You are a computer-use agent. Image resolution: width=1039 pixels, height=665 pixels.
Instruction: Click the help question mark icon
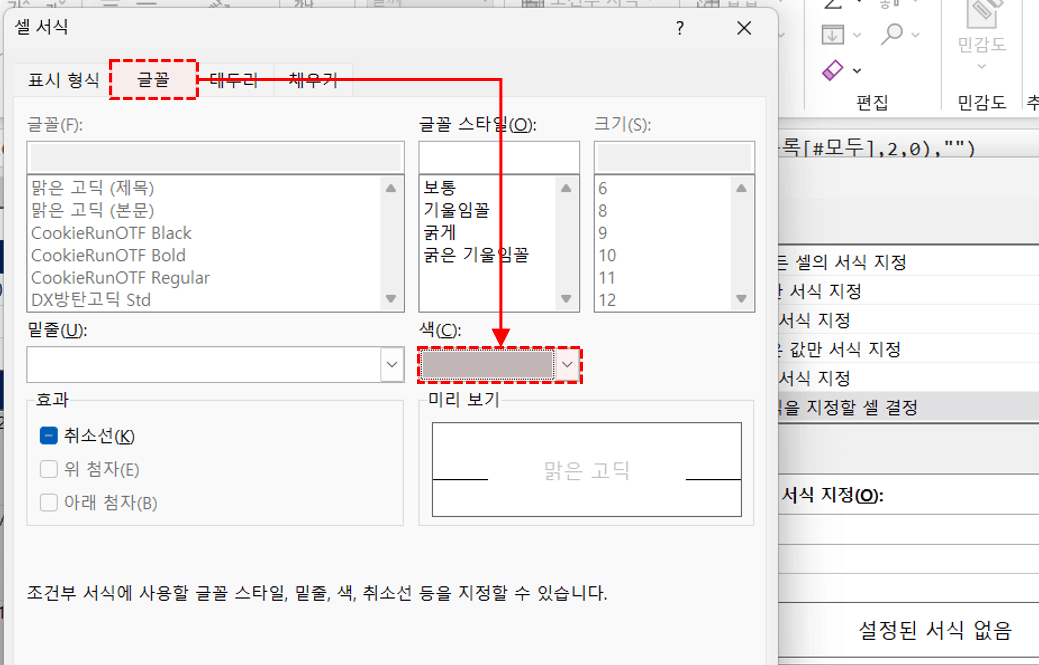pyautogui.click(x=680, y=28)
